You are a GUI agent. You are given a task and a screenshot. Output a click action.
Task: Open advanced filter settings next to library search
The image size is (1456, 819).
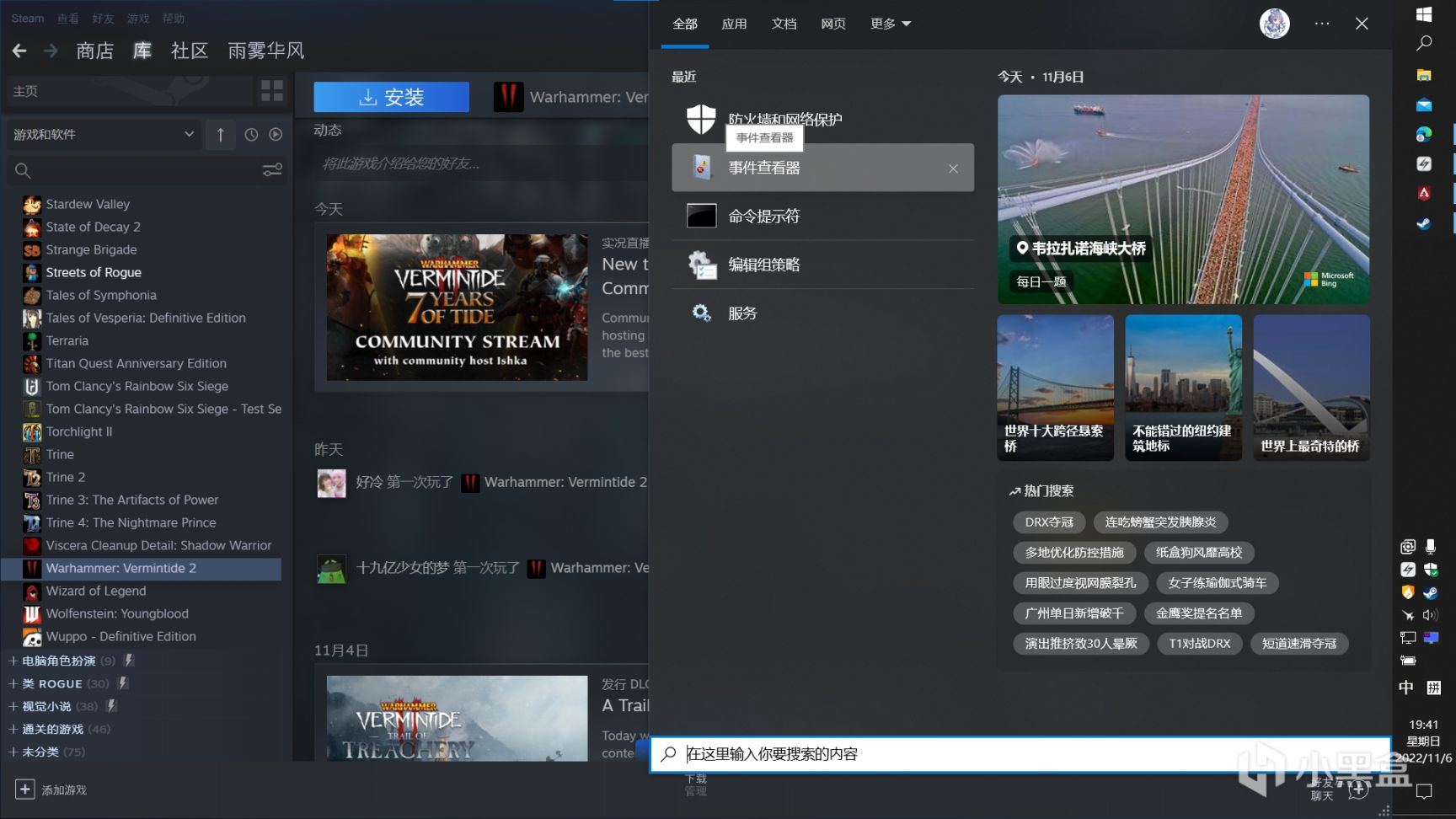tap(272, 170)
